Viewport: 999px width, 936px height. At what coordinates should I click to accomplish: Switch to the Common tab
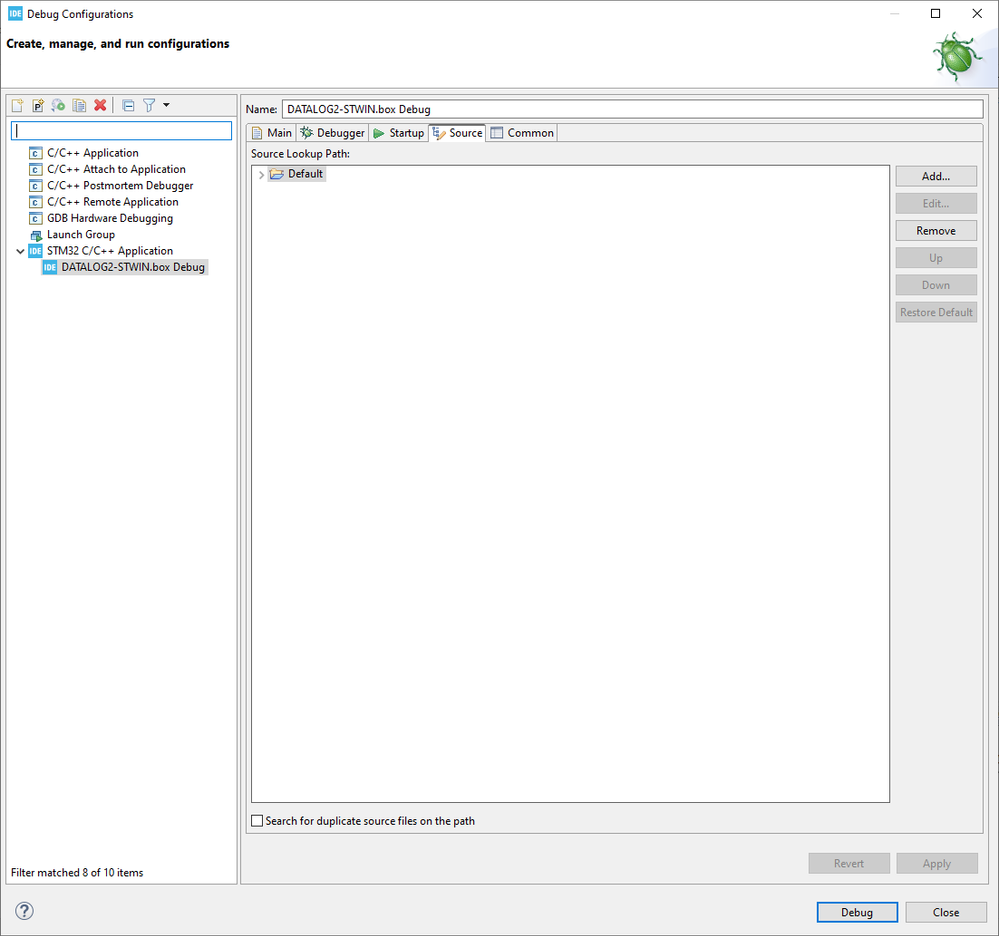pyautogui.click(x=522, y=133)
